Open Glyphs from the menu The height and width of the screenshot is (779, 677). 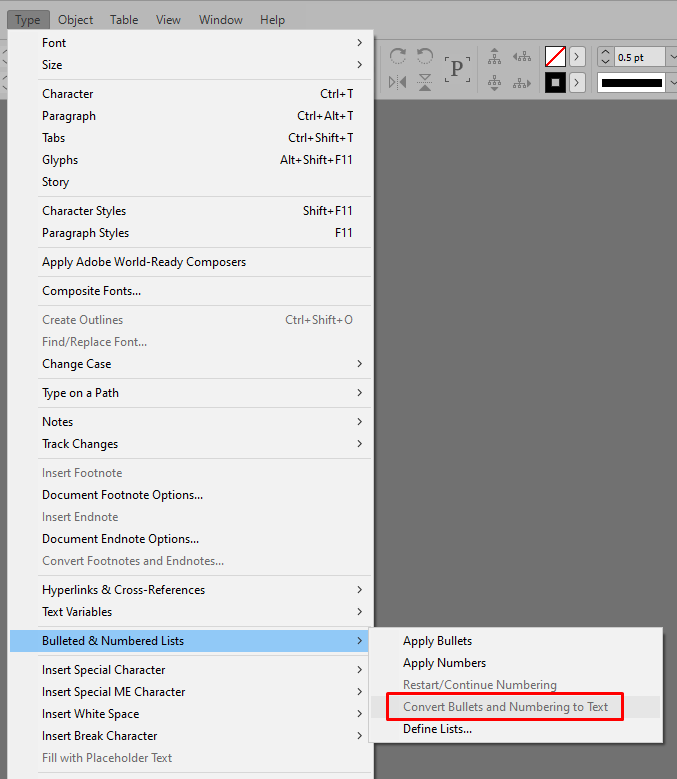pyautogui.click(x=191, y=160)
